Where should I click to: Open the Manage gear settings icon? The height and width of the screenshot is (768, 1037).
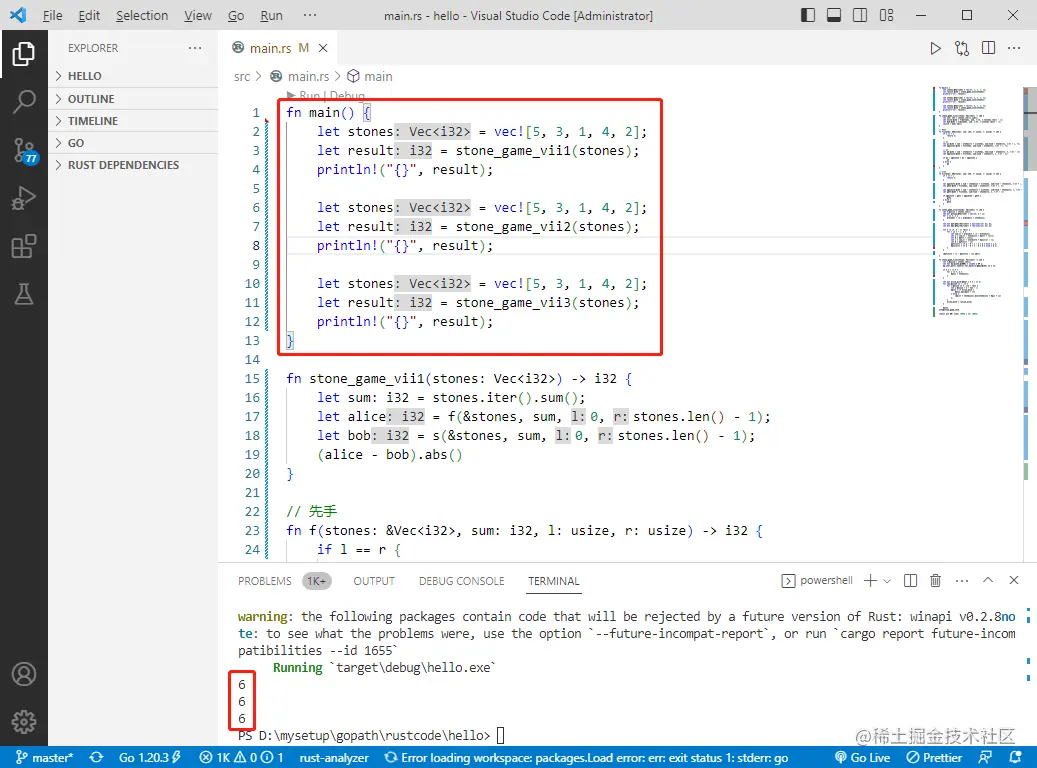click(x=24, y=722)
